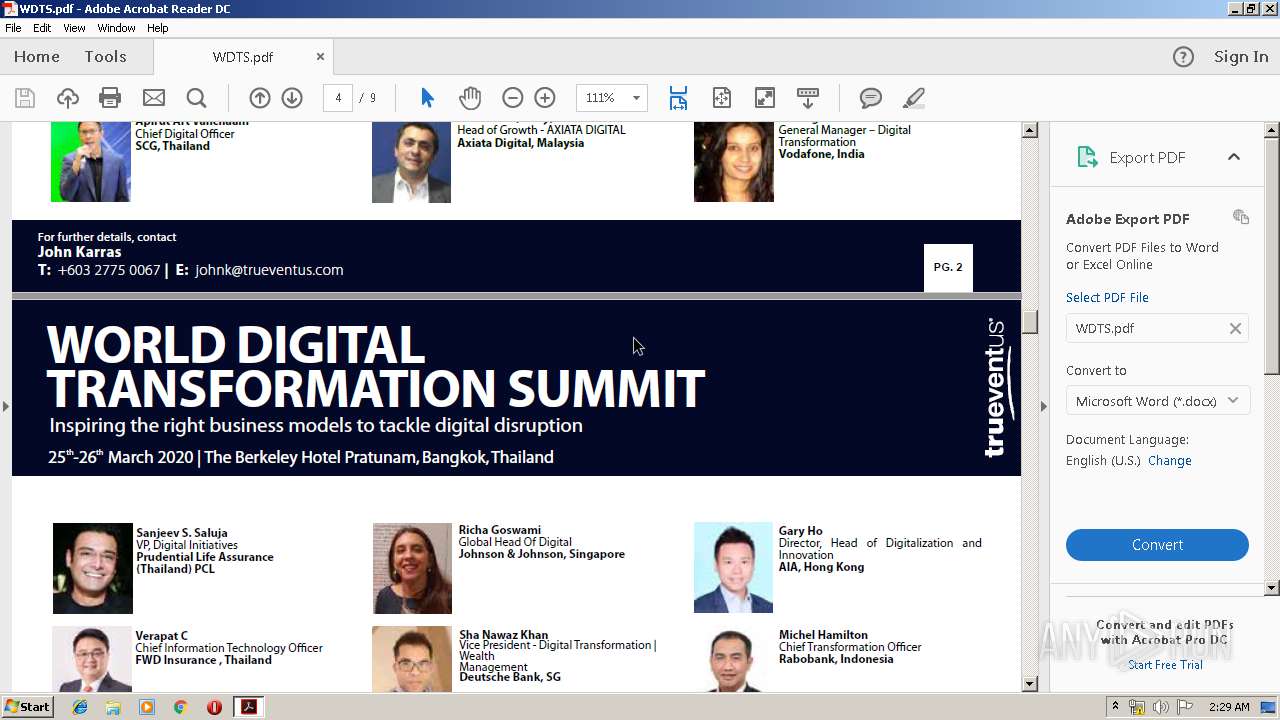Screen dimensions: 1280x720
Task: Click Richa Goswami's speaker photo
Action: pyautogui.click(x=412, y=568)
